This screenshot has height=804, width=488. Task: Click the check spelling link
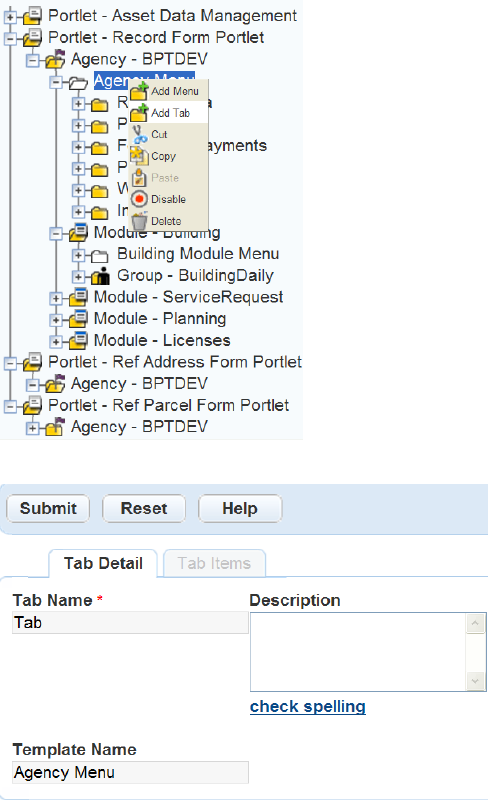pyautogui.click(x=308, y=707)
